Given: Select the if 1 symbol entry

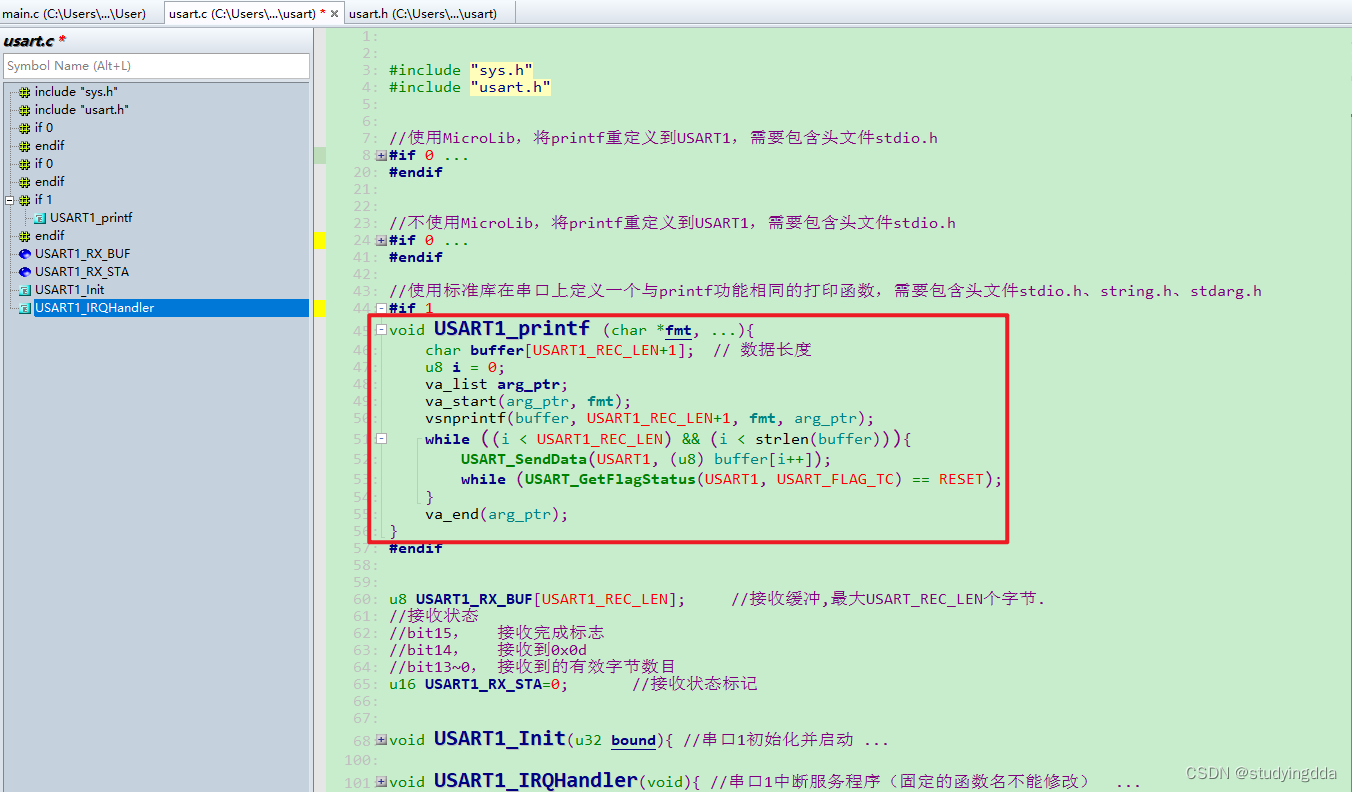Looking at the screenshot, I should point(44,200).
